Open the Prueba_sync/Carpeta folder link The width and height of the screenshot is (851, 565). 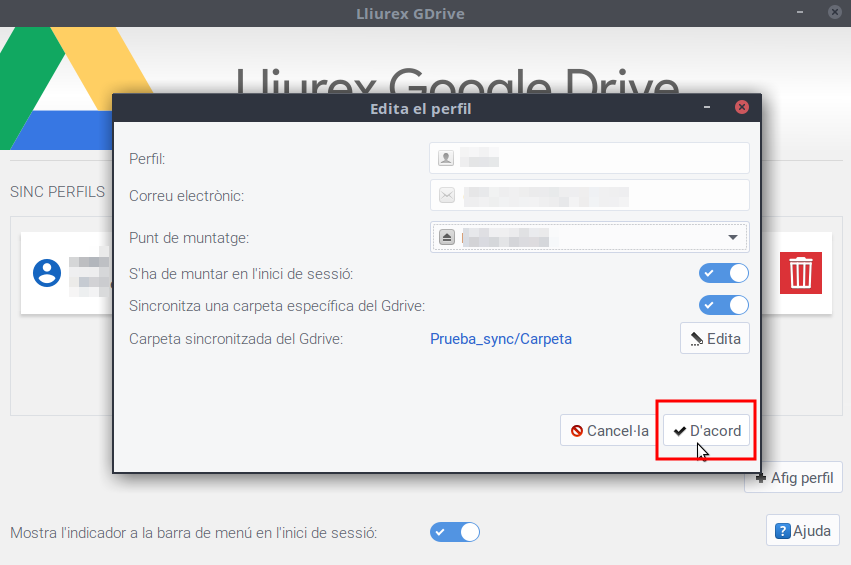click(501, 339)
